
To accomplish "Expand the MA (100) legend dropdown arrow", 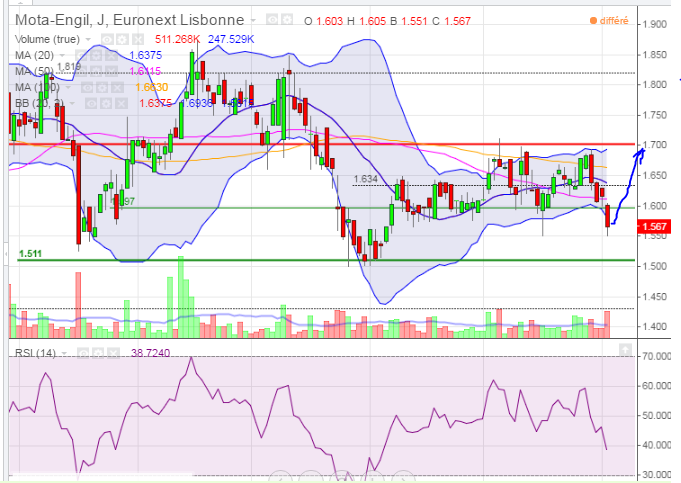I will point(68,88).
